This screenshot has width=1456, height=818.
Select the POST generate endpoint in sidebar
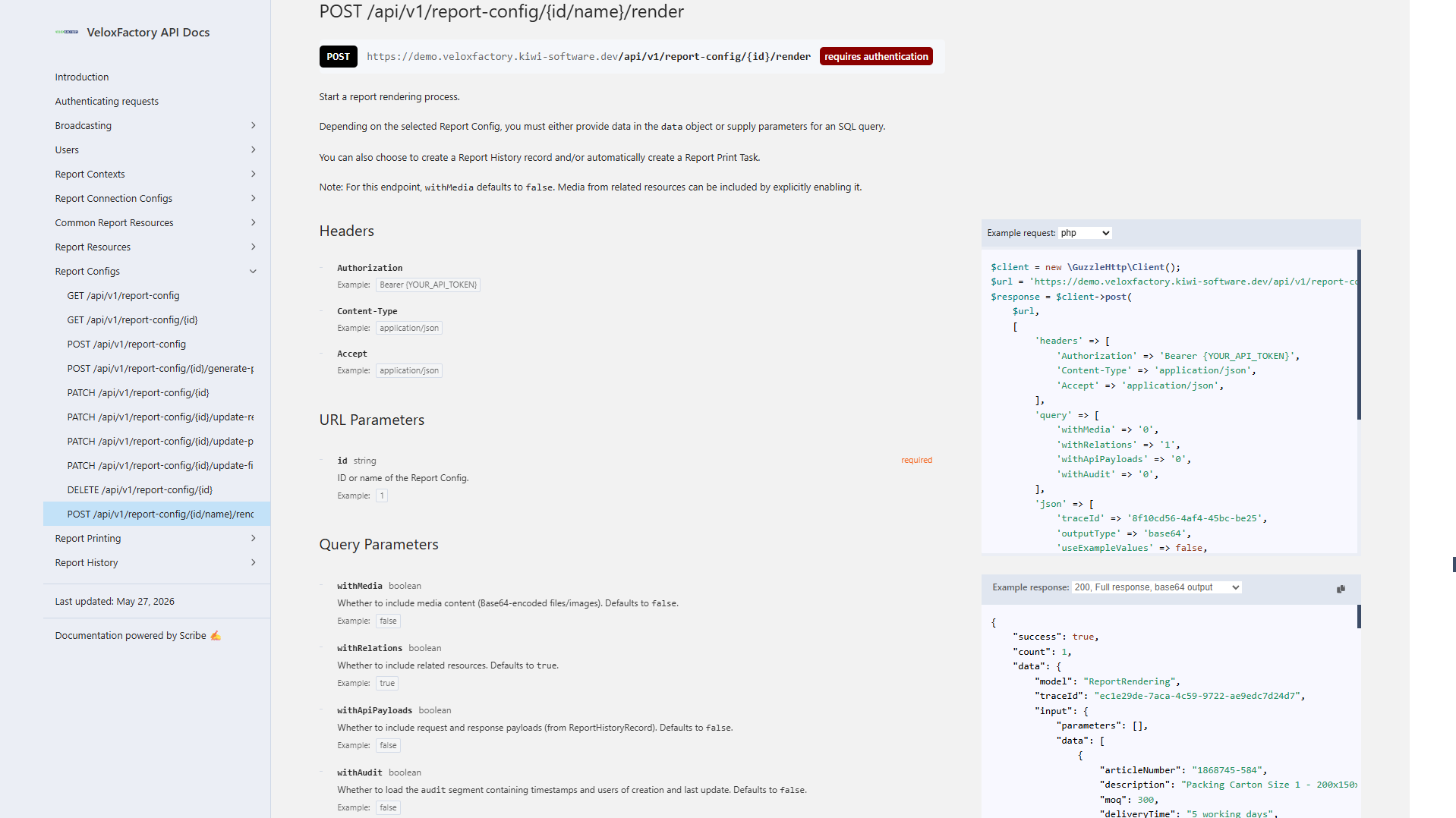pos(160,368)
